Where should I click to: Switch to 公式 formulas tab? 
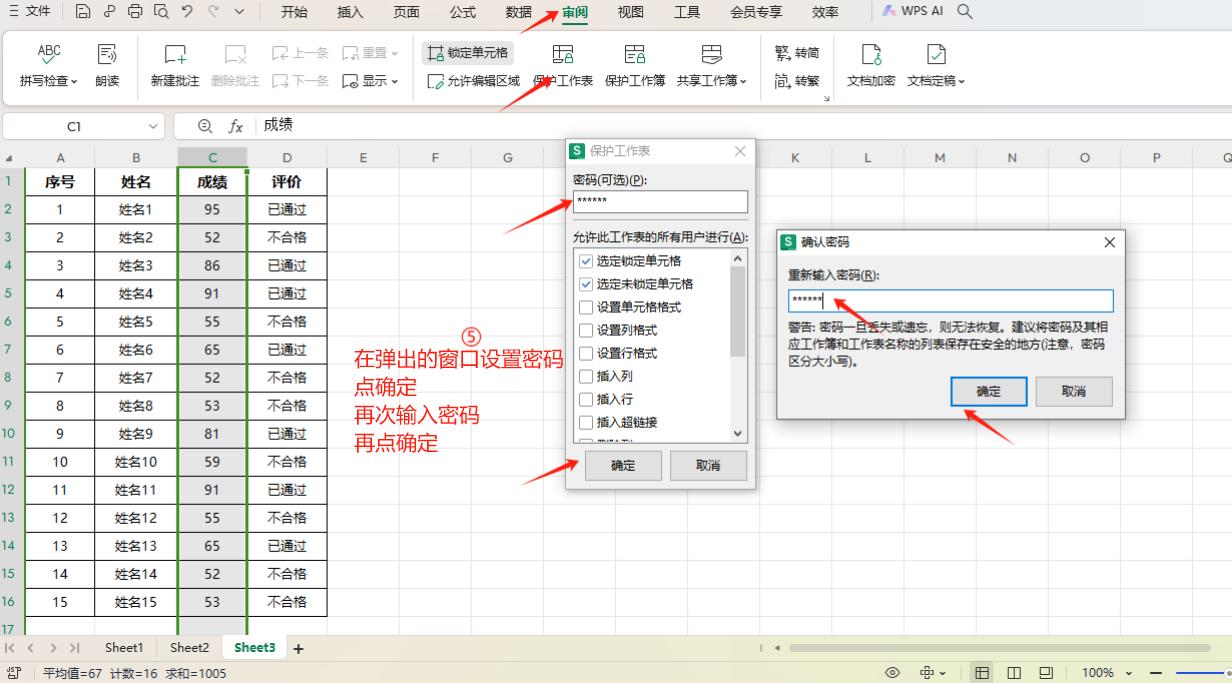click(463, 12)
